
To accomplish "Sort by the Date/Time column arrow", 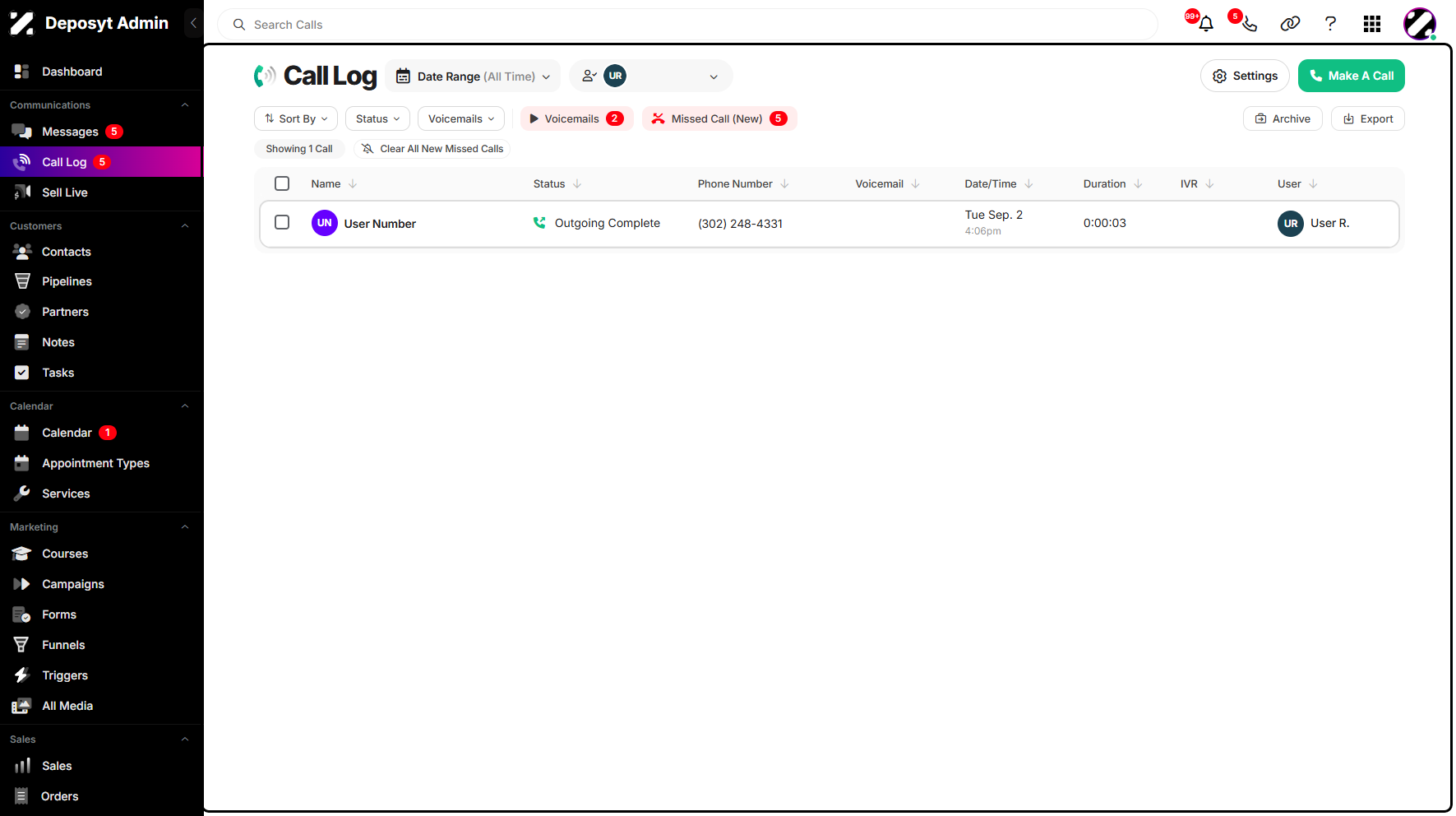I will tap(1028, 183).
